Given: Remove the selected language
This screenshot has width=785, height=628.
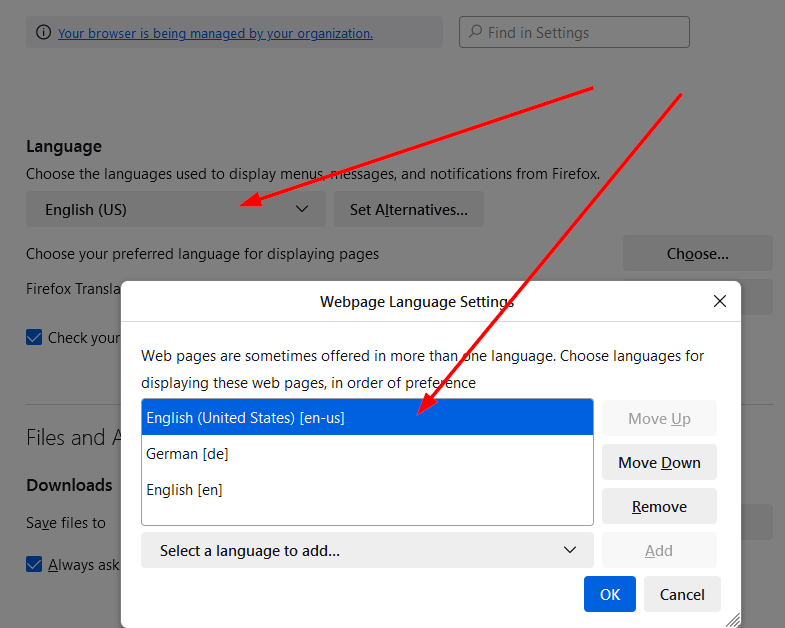Looking at the screenshot, I should pos(659,506).
